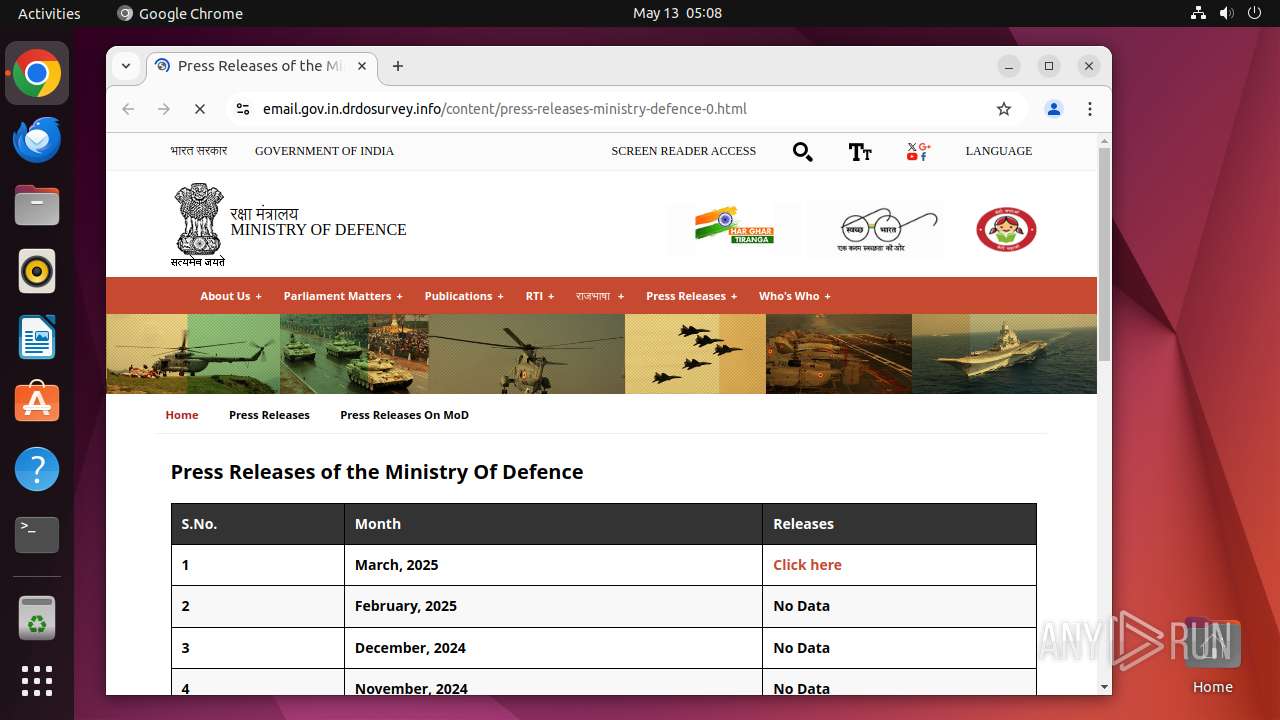The image size is (1280, 720).
Task: Expand the Publications menu
Action: (x=464, y=296)
